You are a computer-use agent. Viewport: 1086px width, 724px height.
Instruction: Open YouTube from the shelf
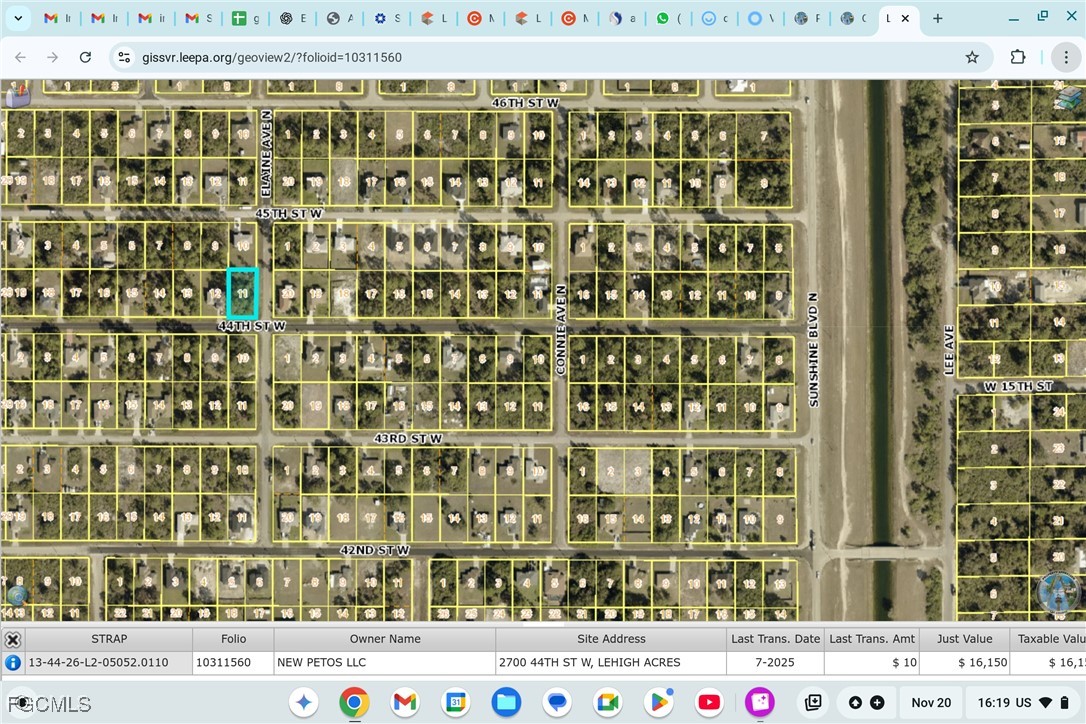tap(709, 702)
